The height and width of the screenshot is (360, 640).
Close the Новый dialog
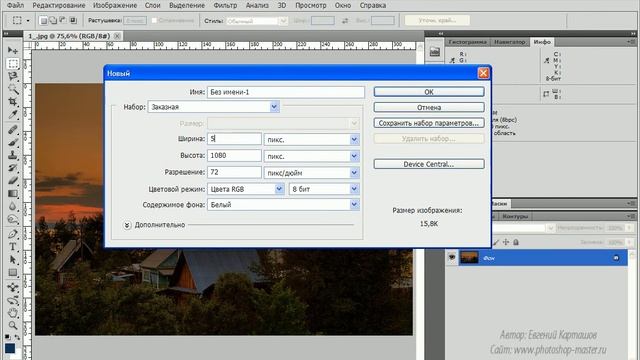point(483,73)
